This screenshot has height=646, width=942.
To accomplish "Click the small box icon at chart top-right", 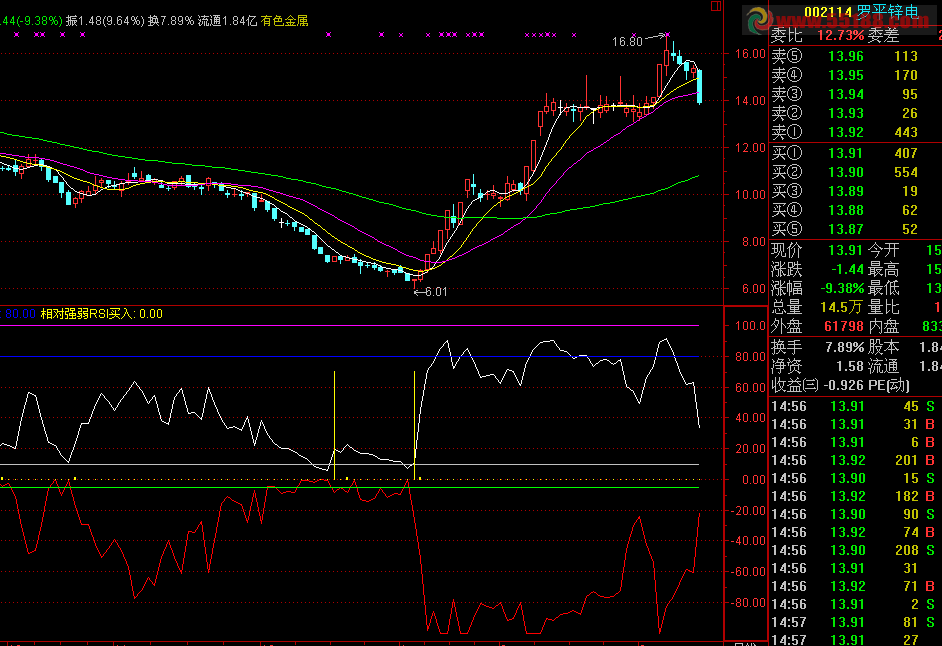I will 715,7.
